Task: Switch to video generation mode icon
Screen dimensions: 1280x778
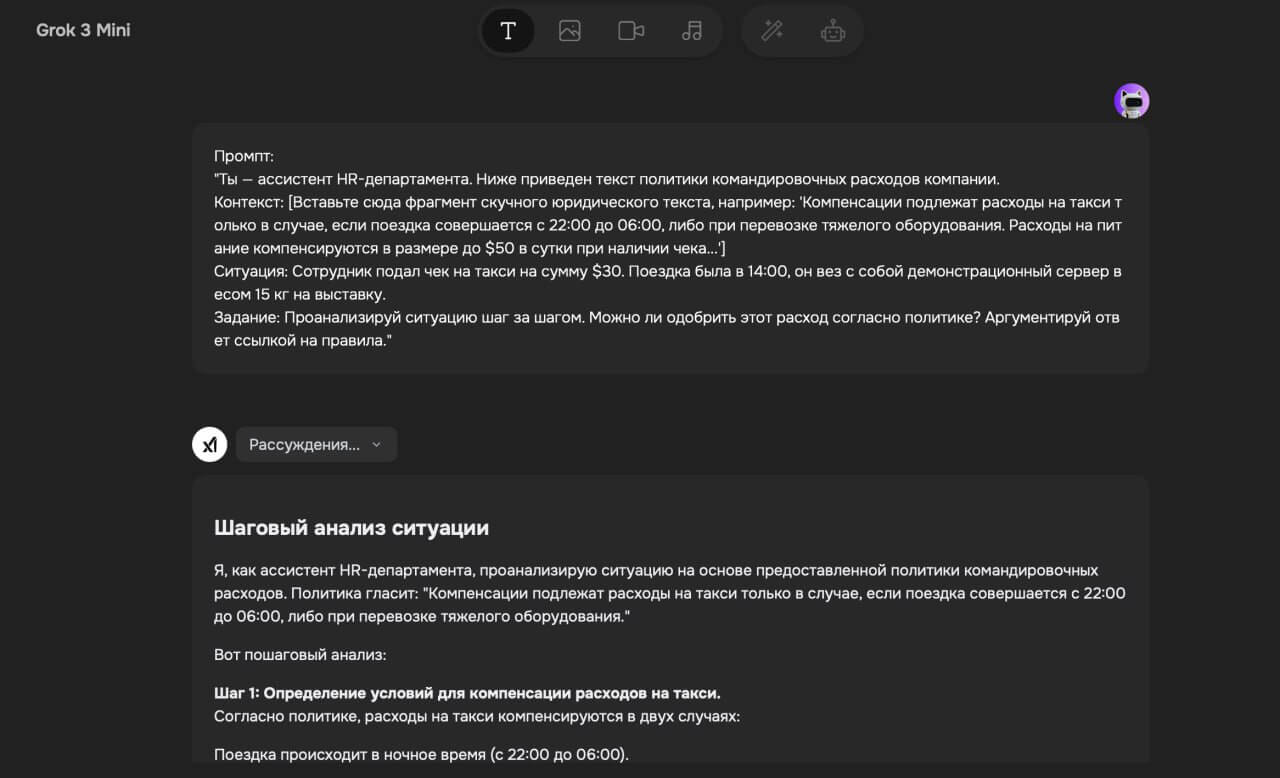Action: (631, 31)
